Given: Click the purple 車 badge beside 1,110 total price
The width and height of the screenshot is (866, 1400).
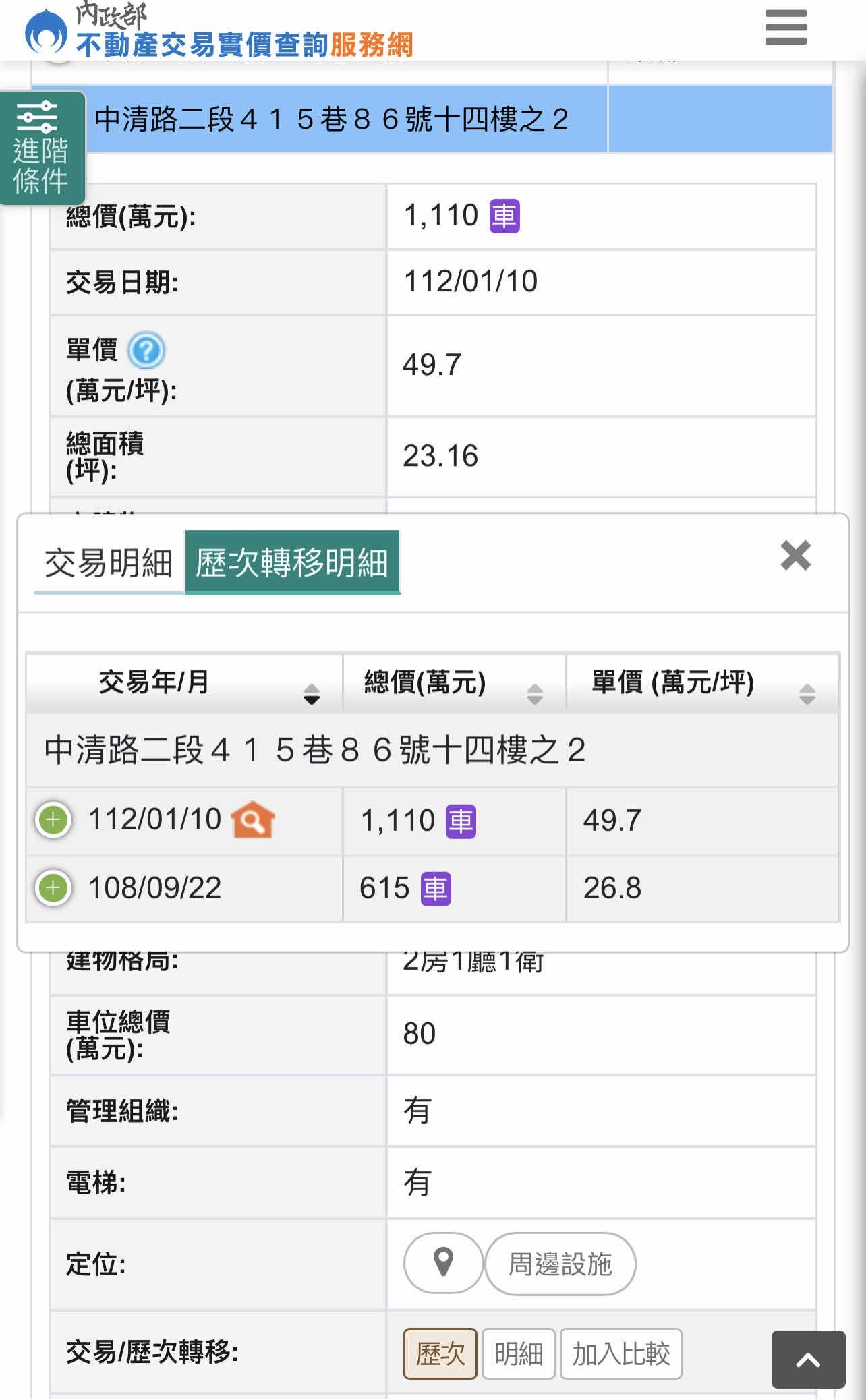Looking at the screenshot, I should click(504, 216).
